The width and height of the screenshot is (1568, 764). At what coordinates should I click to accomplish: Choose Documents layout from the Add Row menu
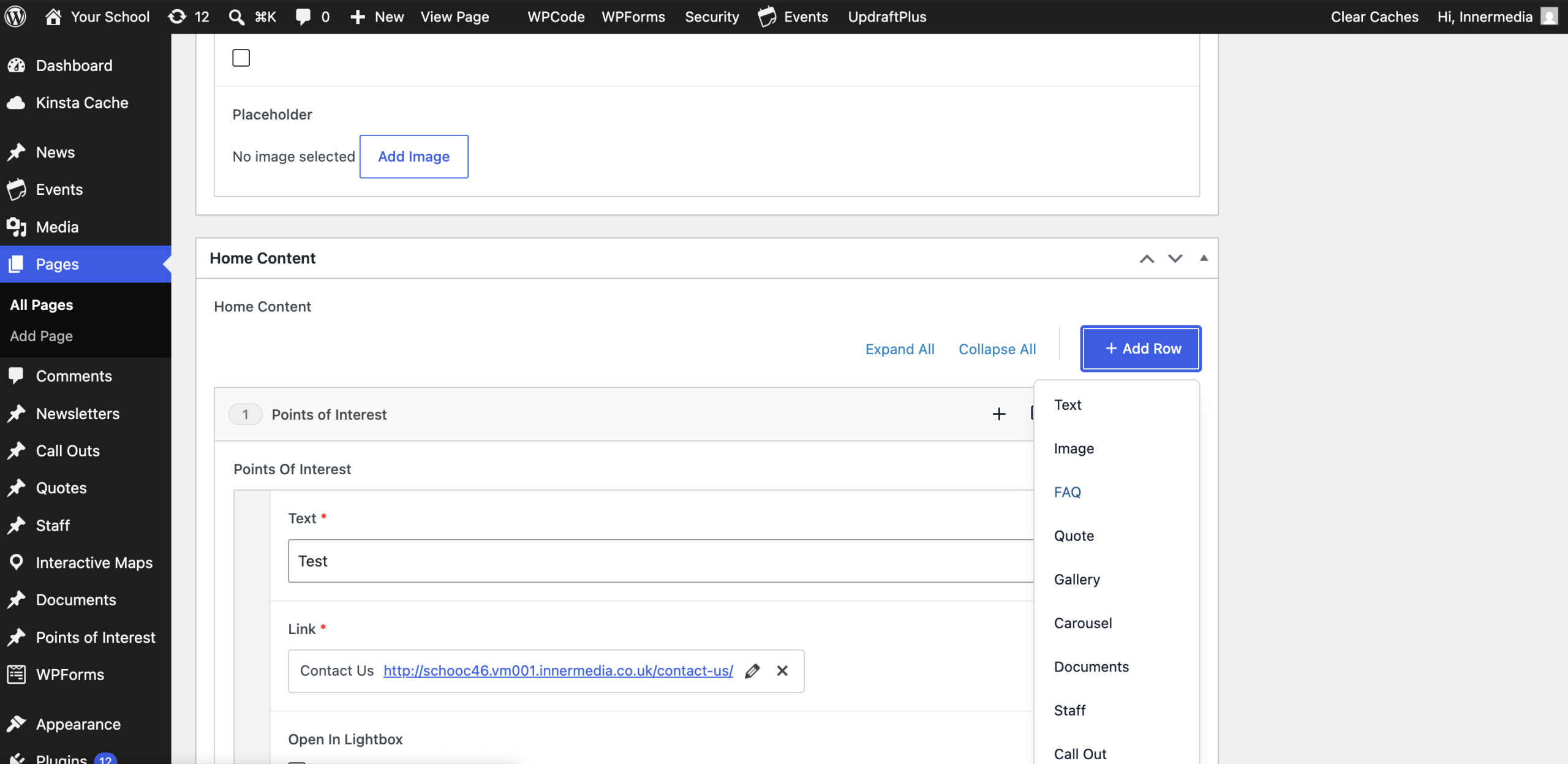click(x=1091, y=667)
